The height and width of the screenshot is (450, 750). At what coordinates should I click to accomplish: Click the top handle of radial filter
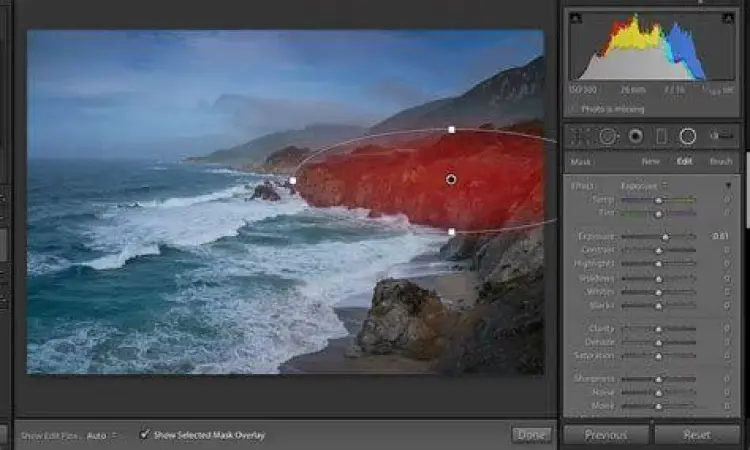point(452,130)
